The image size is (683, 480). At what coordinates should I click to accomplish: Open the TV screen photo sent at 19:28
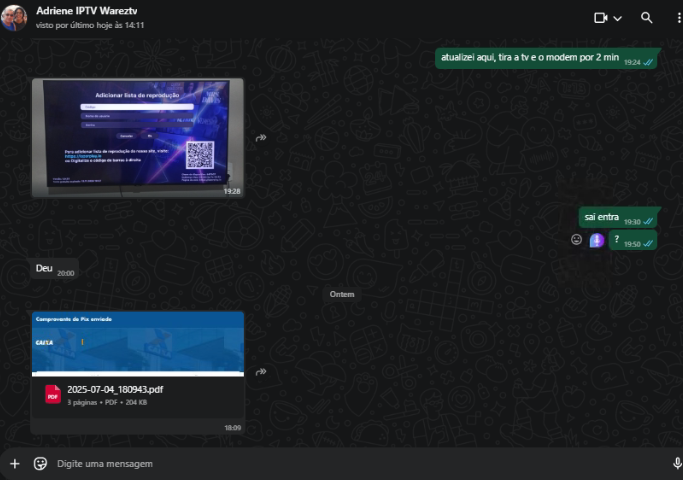coord(138,138)
